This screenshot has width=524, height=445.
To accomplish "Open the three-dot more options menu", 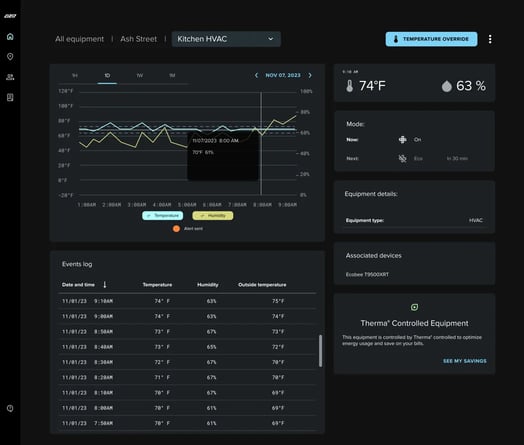I will (x=490, y=39).
